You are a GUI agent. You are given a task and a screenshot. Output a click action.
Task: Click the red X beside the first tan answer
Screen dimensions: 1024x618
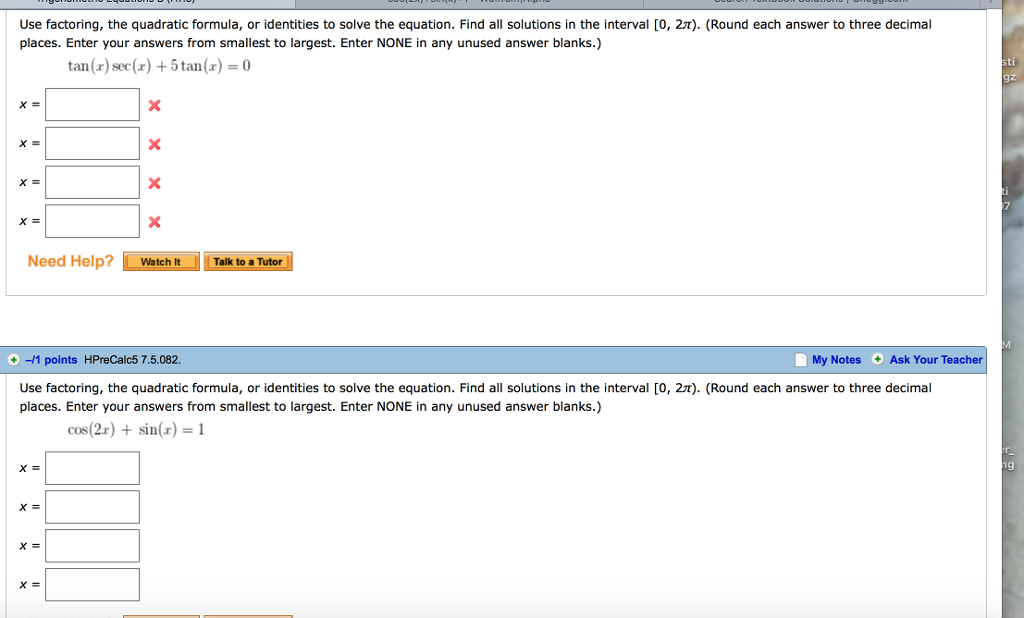tap(155, 104)
